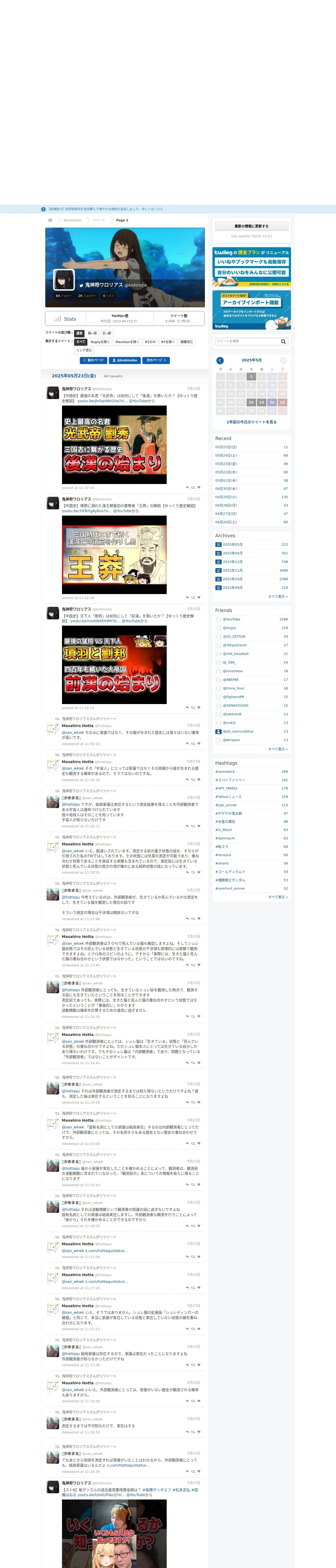Open the 2022年12月 archive list icon
Image resolution: width=336 pixels, height=1568 pixels.
tap(218, 562)
